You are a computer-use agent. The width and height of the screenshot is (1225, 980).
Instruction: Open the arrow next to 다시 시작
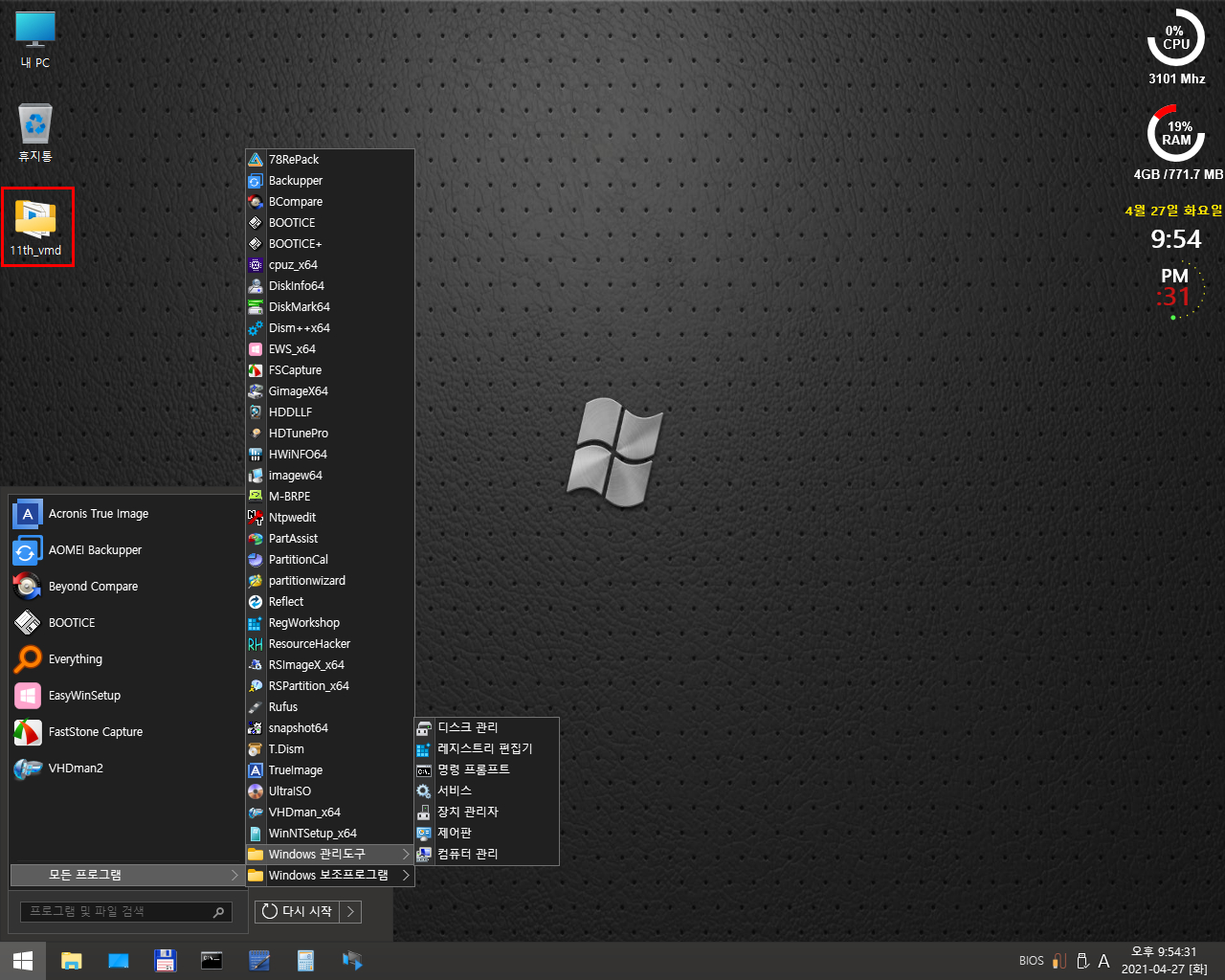click(x=350, y=912)
